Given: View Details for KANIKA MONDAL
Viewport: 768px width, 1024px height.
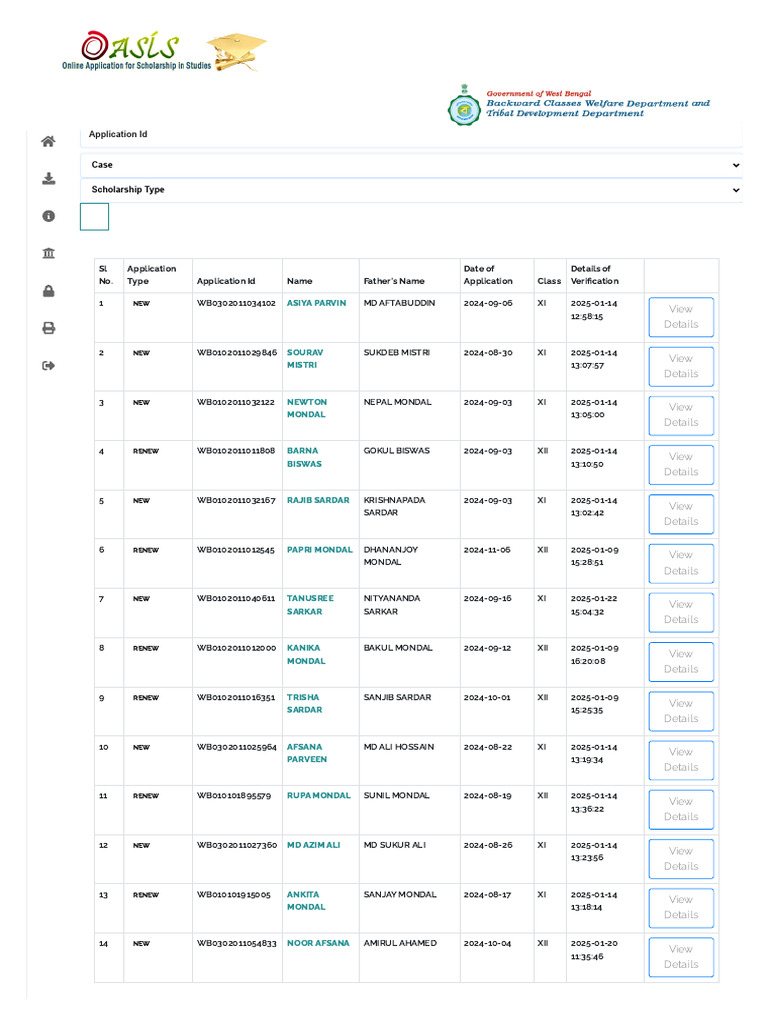Looking at the screenshot, I should pos(680,661).
